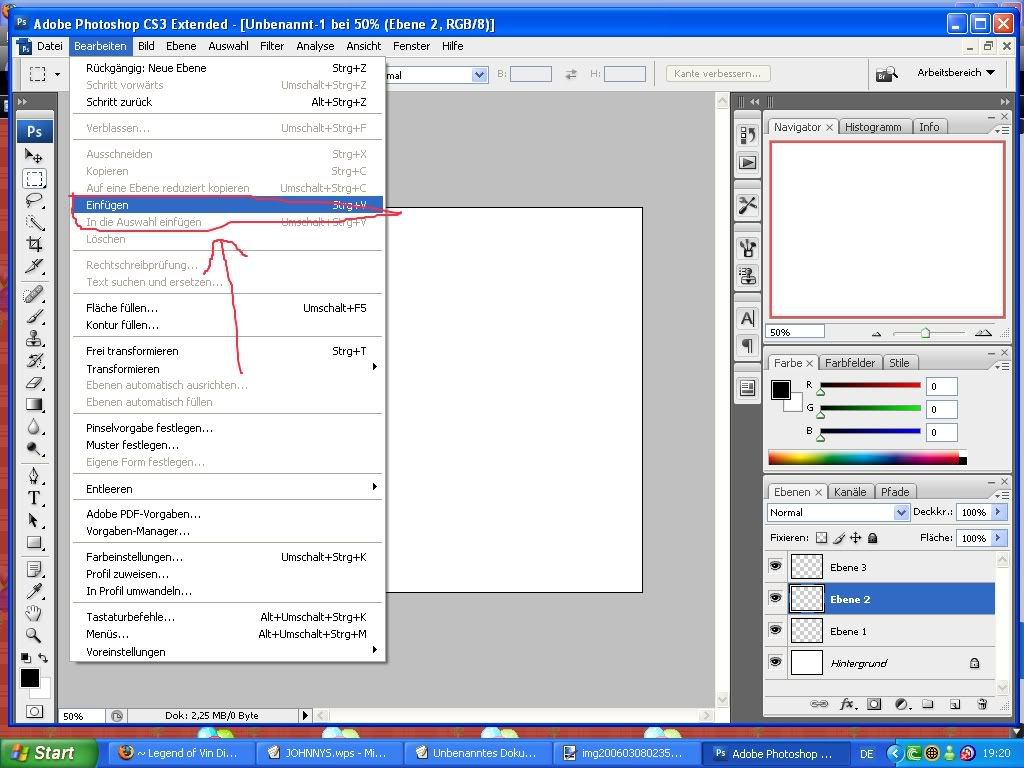Select the Healing Brush tool
This screenshot has height=768, width=1024.
(x=34, y=295)
